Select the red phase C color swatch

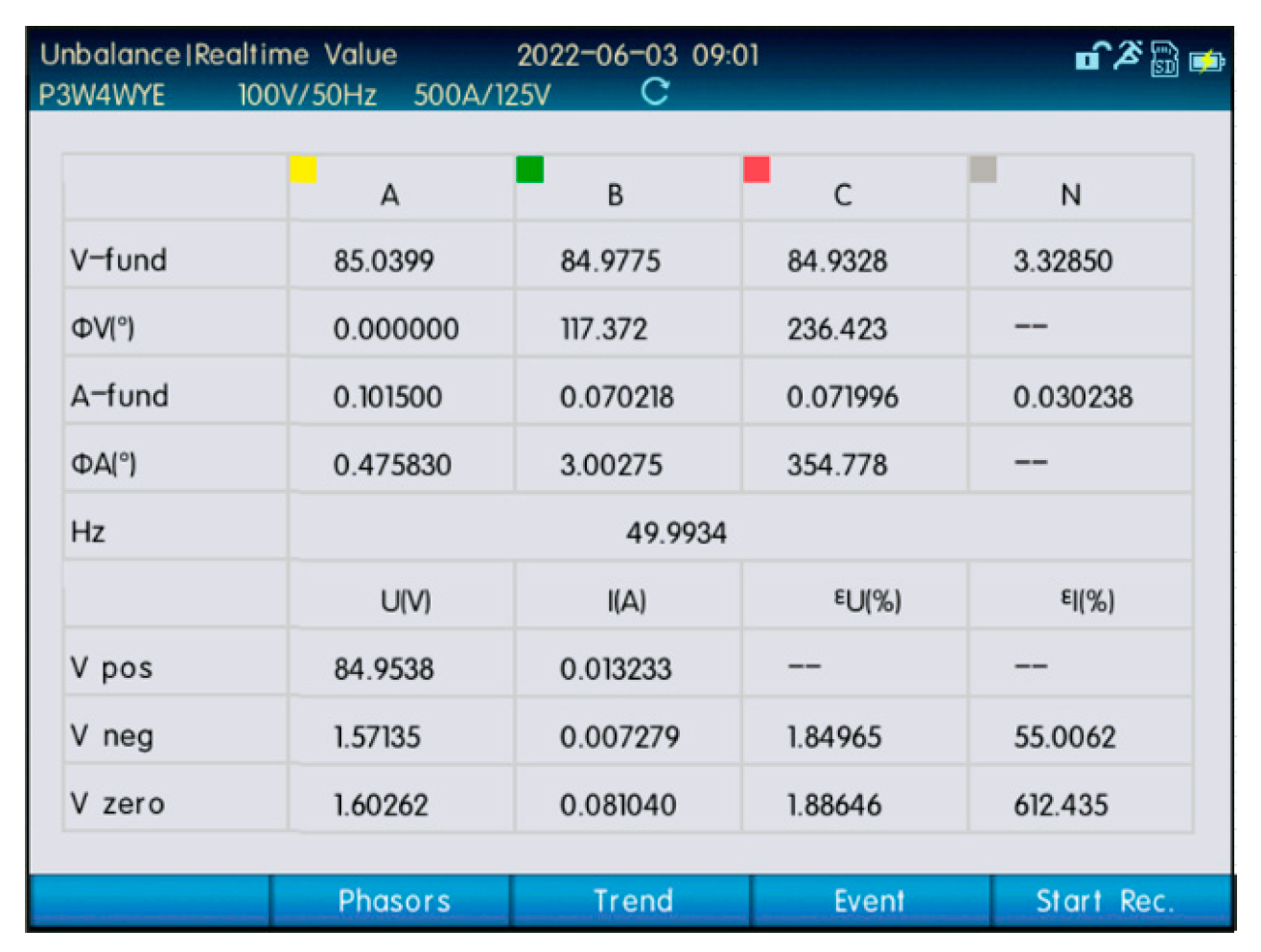click(757, 170)
